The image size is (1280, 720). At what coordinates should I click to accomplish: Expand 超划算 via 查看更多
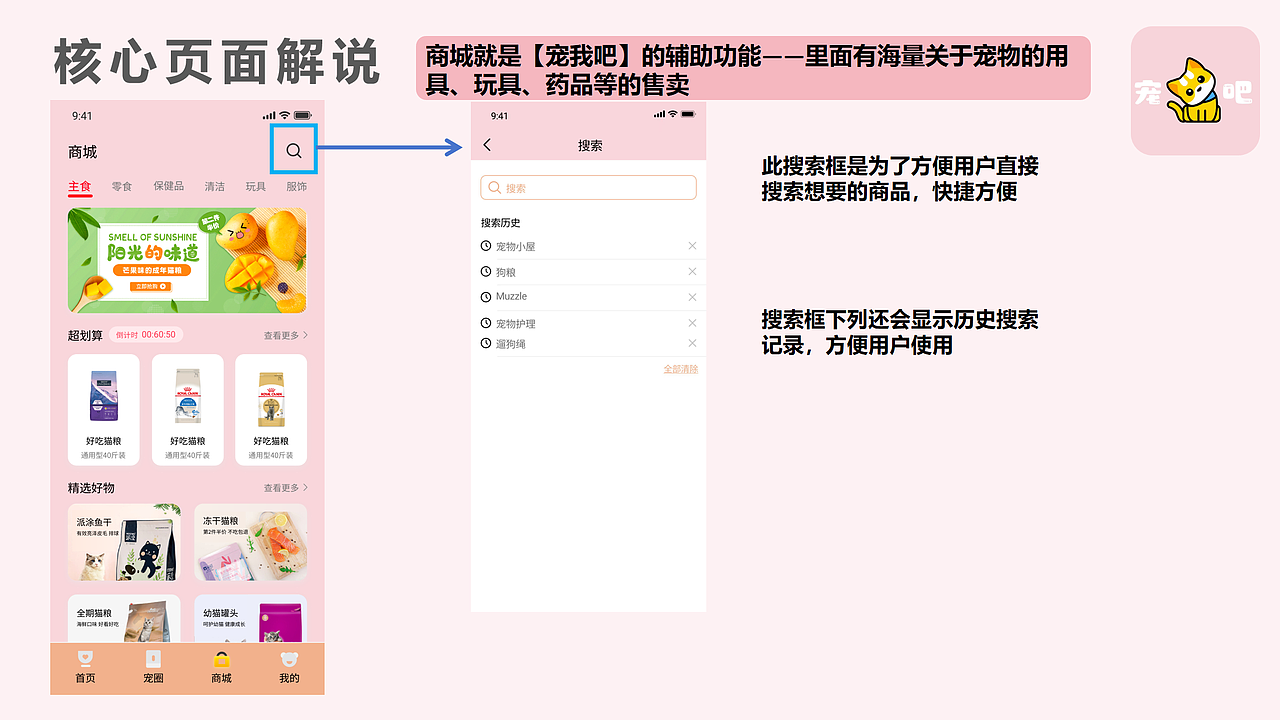(x=282, y=335)
